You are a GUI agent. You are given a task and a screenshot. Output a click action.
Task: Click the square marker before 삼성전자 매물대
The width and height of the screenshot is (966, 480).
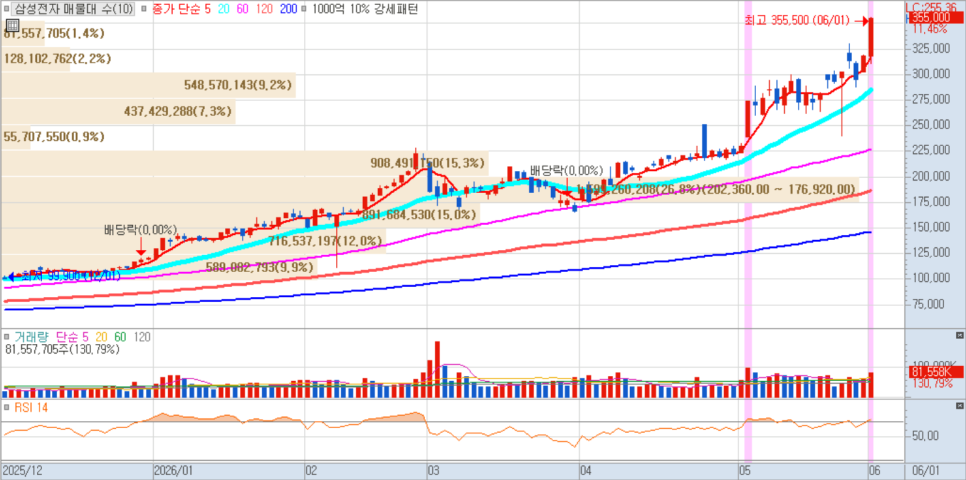5,9
